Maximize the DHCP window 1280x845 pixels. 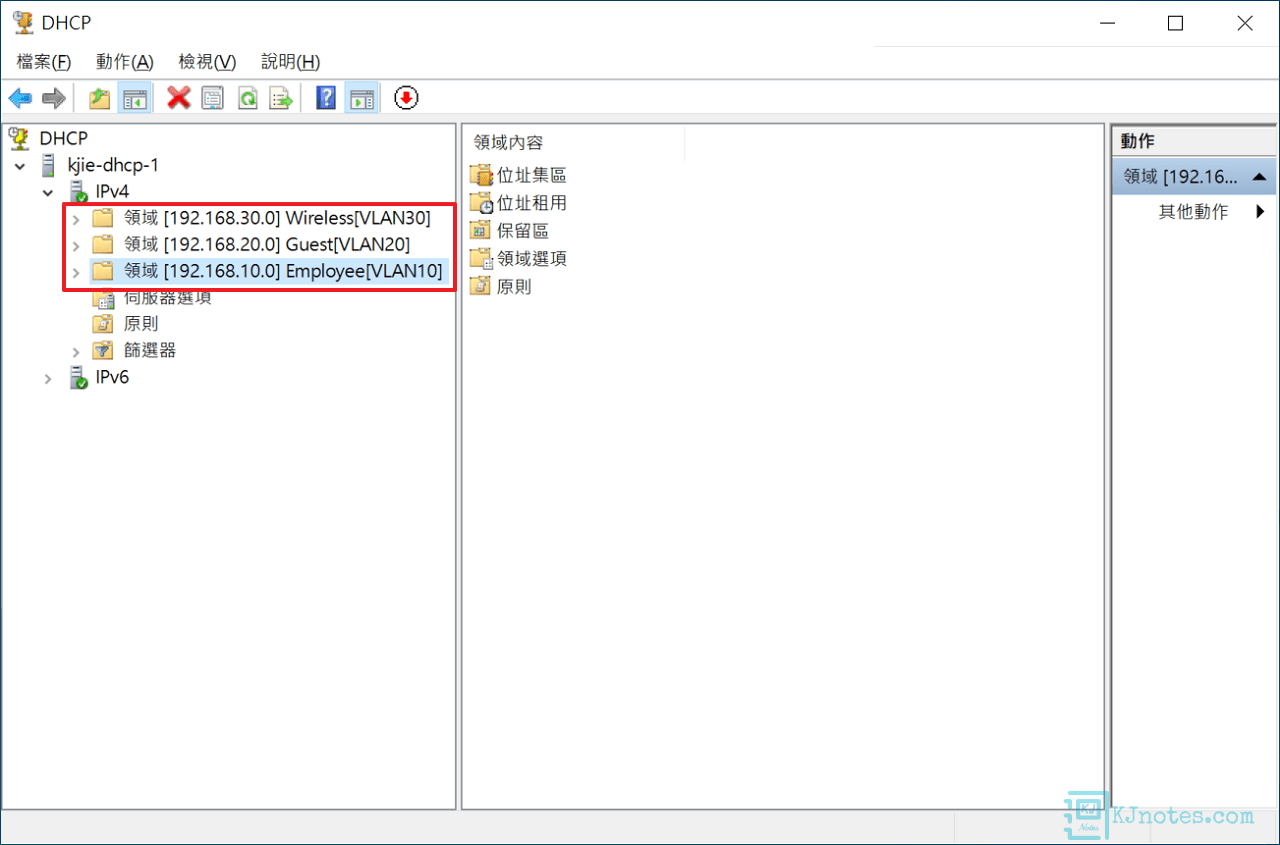tap(1176, 23)
